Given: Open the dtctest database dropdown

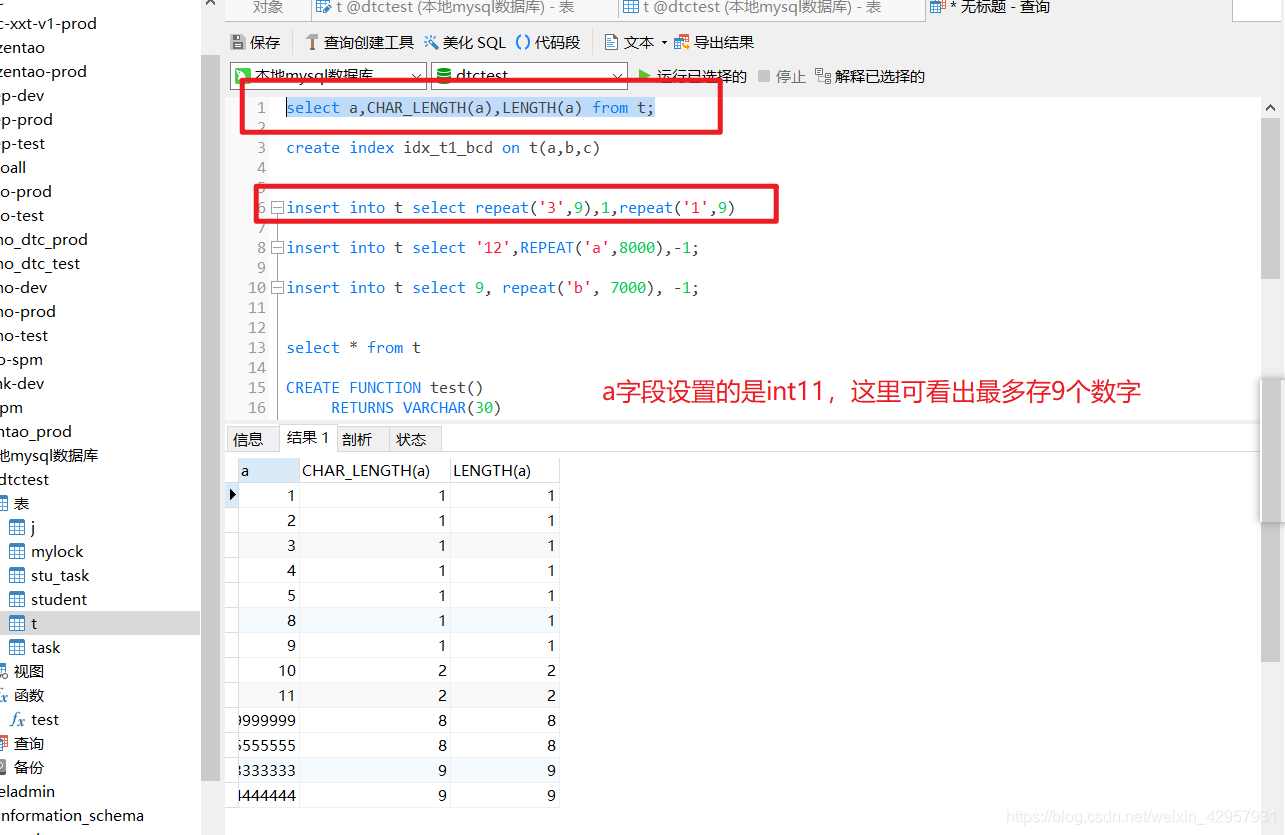Looking at the screenshot, I should (x=529, y=76).
